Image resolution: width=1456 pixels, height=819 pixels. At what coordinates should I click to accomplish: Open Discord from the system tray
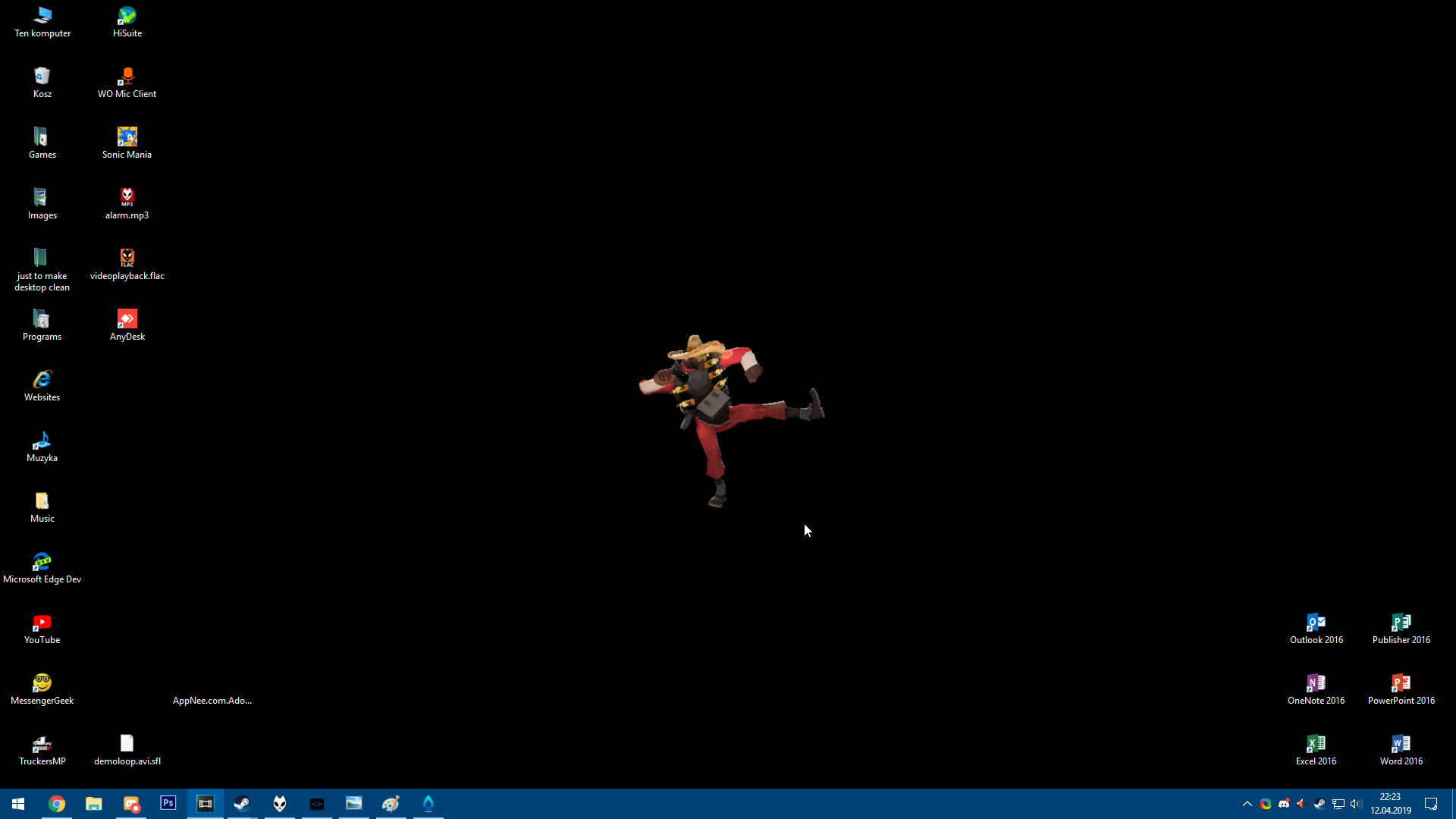1284,804
